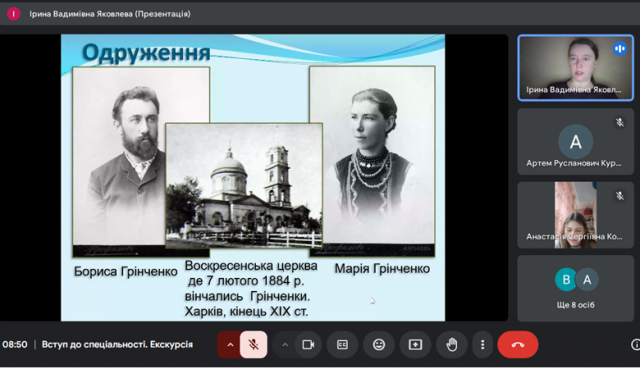Click the present now screen icon
Image resolution: width=640 pixels, height=369 pixels.
(415, 345)
